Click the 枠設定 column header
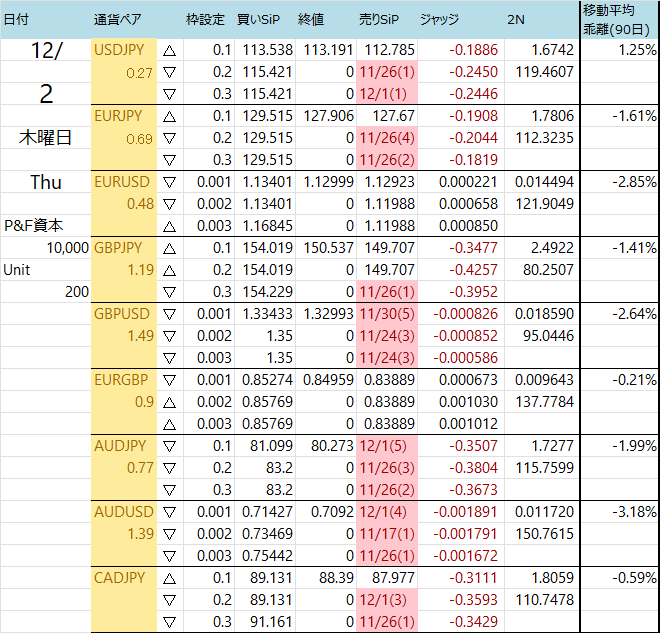This screenshot has height=633, width=660. click(x=205, y=19)
